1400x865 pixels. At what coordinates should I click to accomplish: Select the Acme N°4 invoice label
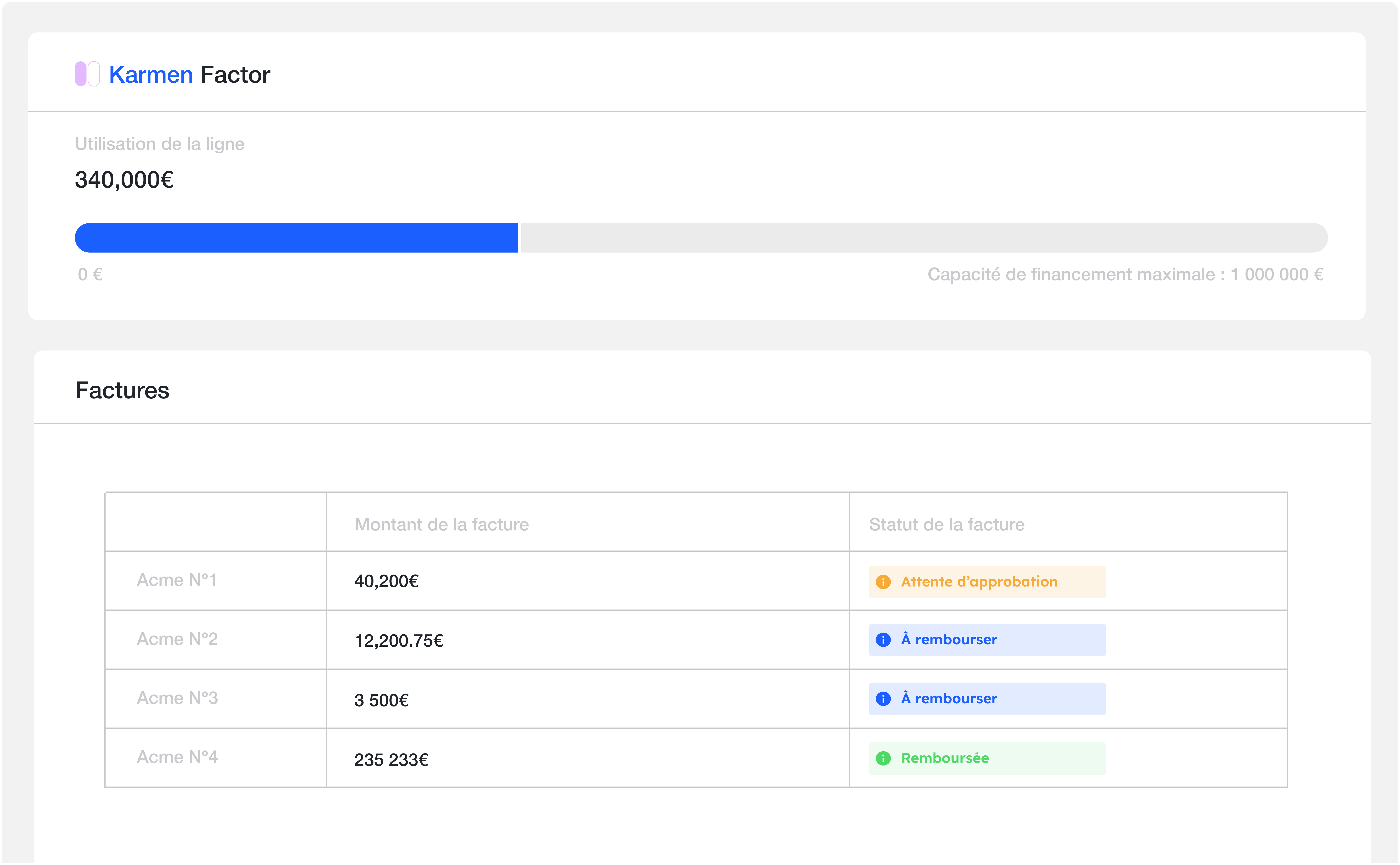177,757
